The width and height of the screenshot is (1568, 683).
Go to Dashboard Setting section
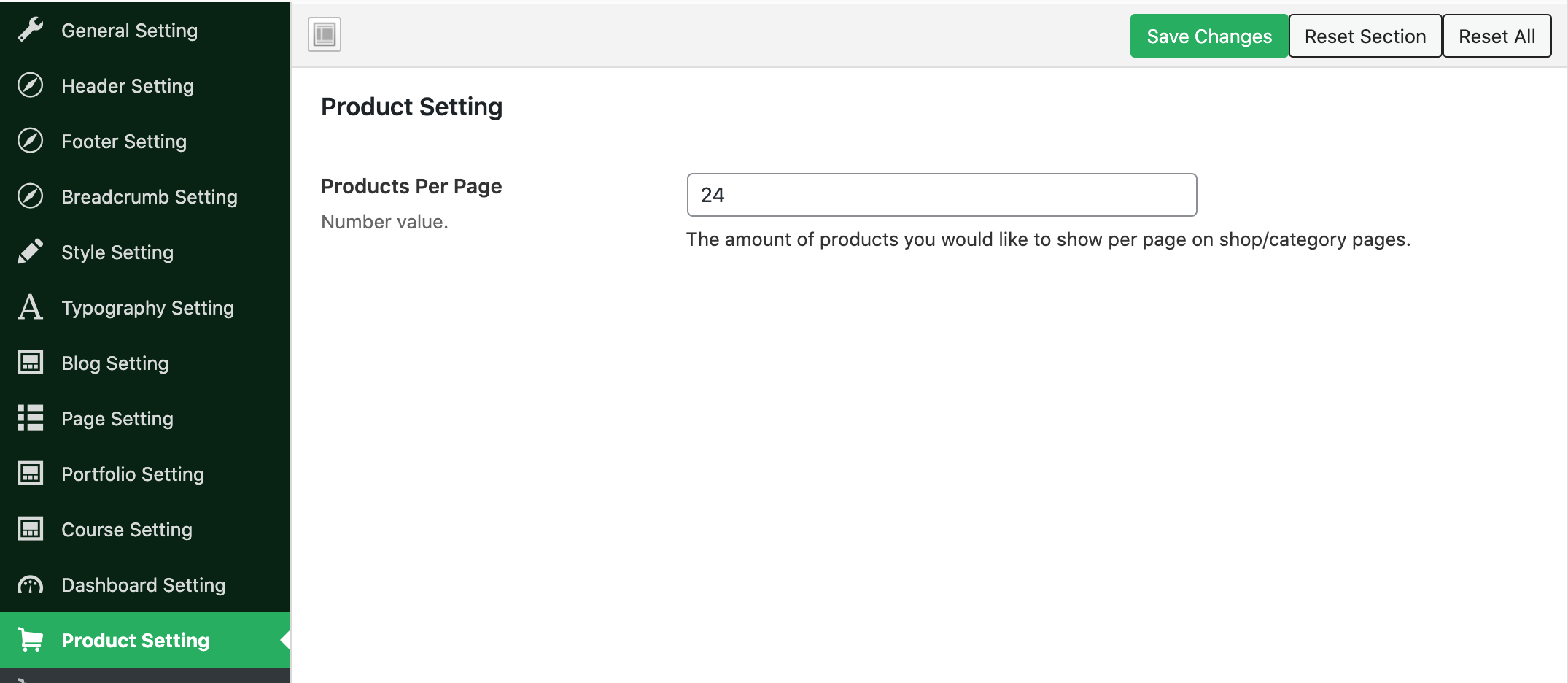point(145,584)
